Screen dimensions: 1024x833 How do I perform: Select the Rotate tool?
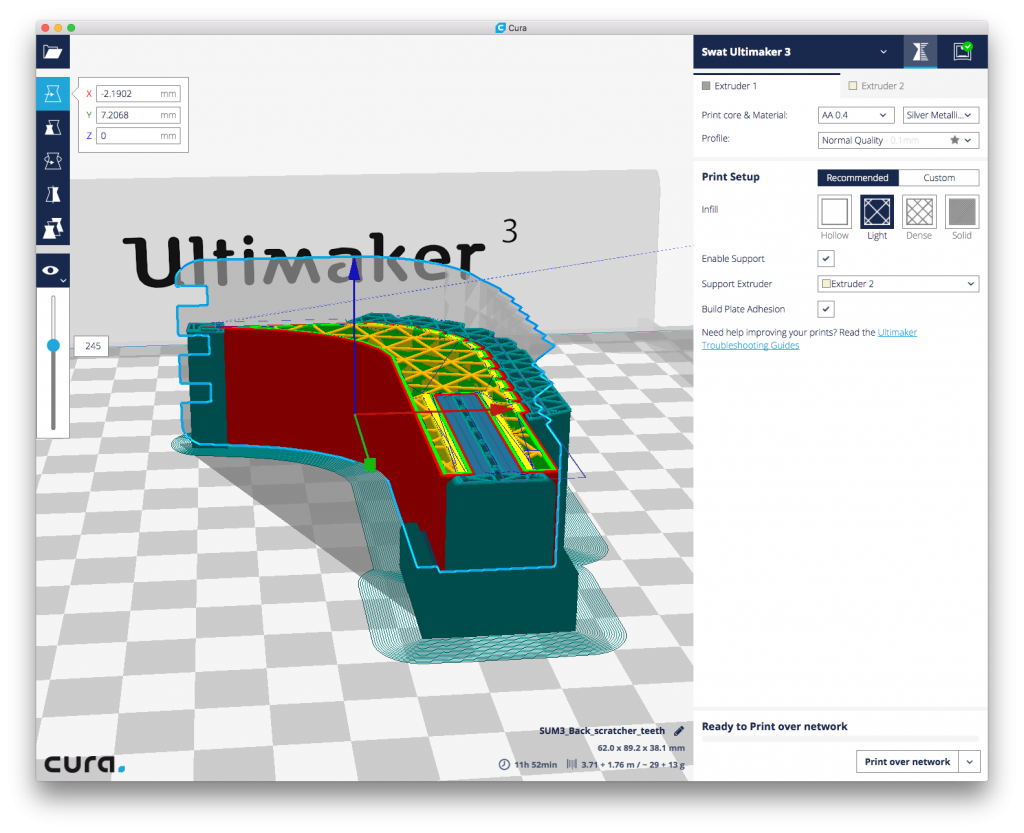point(53,161)
